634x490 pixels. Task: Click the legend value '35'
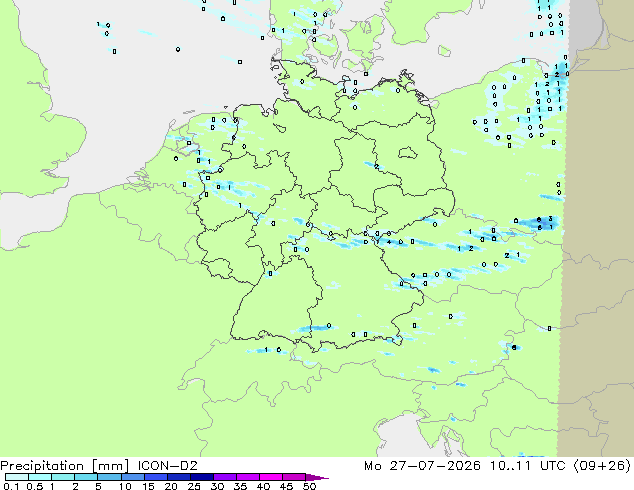tap(240, 486)
